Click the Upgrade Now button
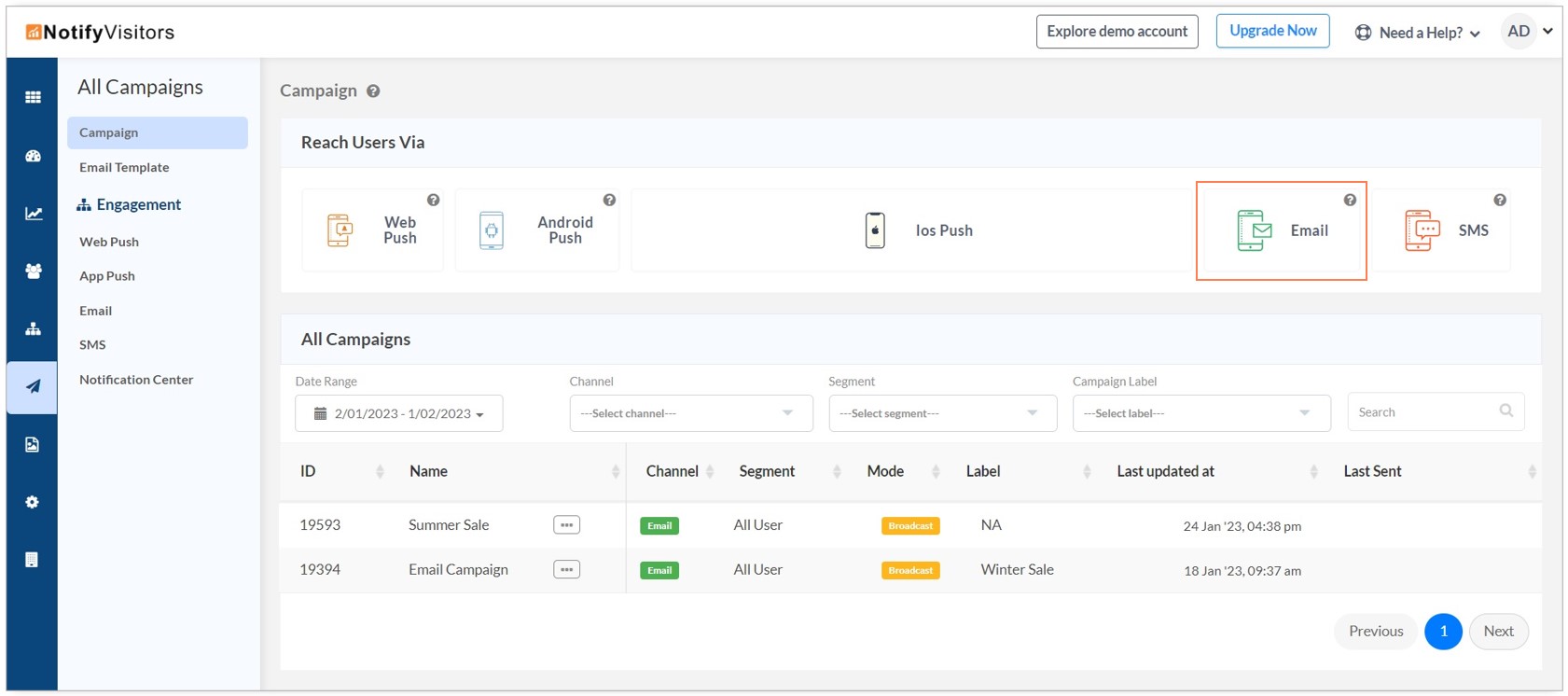The width and height of the screenshot is (1568, 696). pos(1273,31)
